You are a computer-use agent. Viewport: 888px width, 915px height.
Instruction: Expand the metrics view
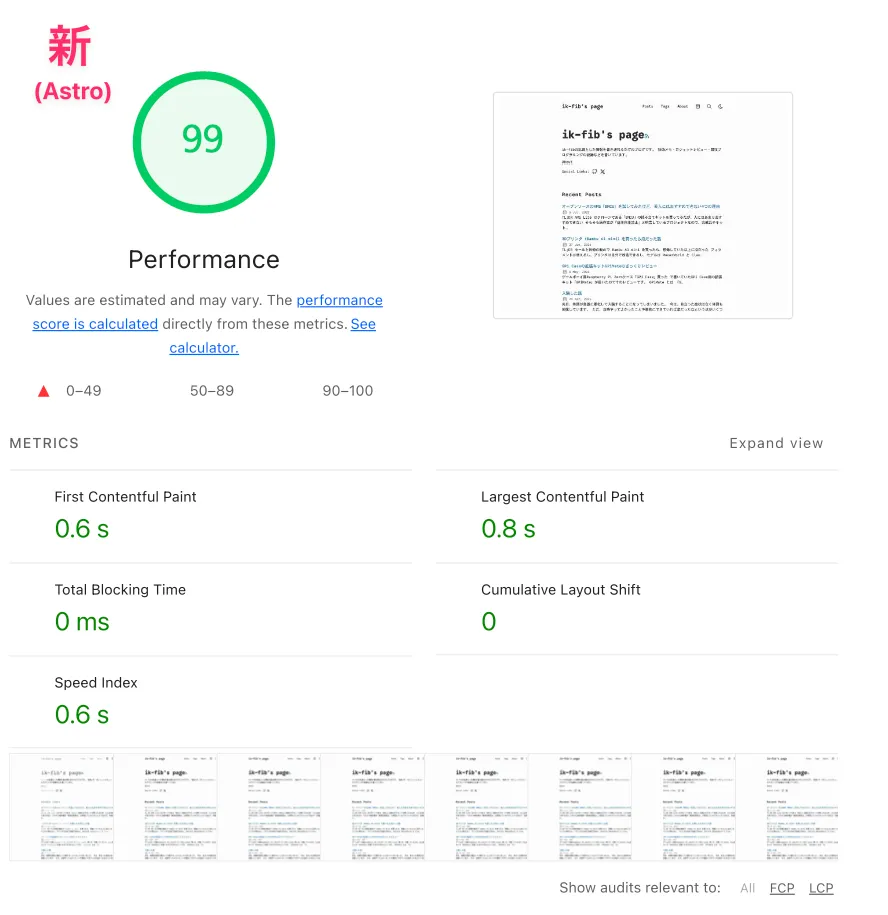776,443
